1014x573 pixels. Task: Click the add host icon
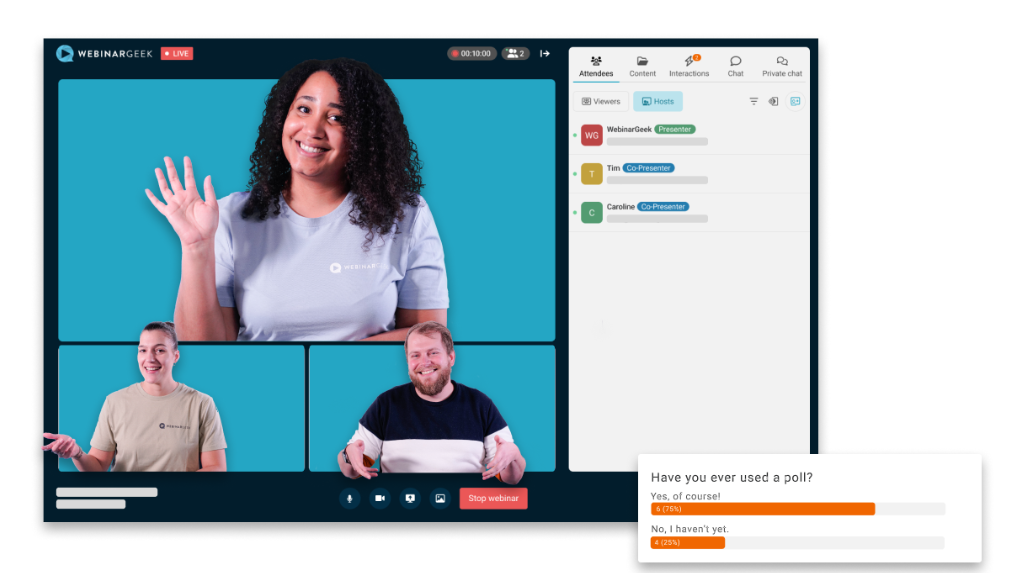tap(794, 101)
